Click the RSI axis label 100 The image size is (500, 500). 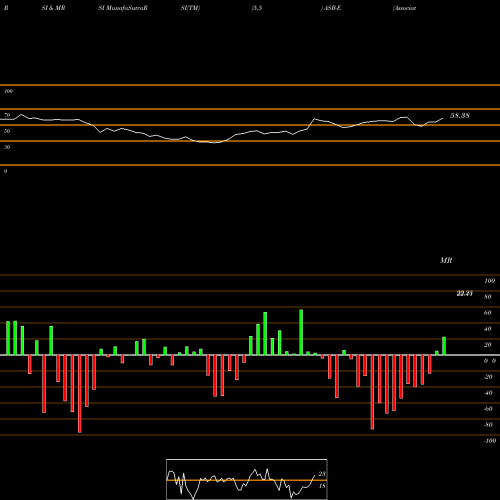pos(8,91)
